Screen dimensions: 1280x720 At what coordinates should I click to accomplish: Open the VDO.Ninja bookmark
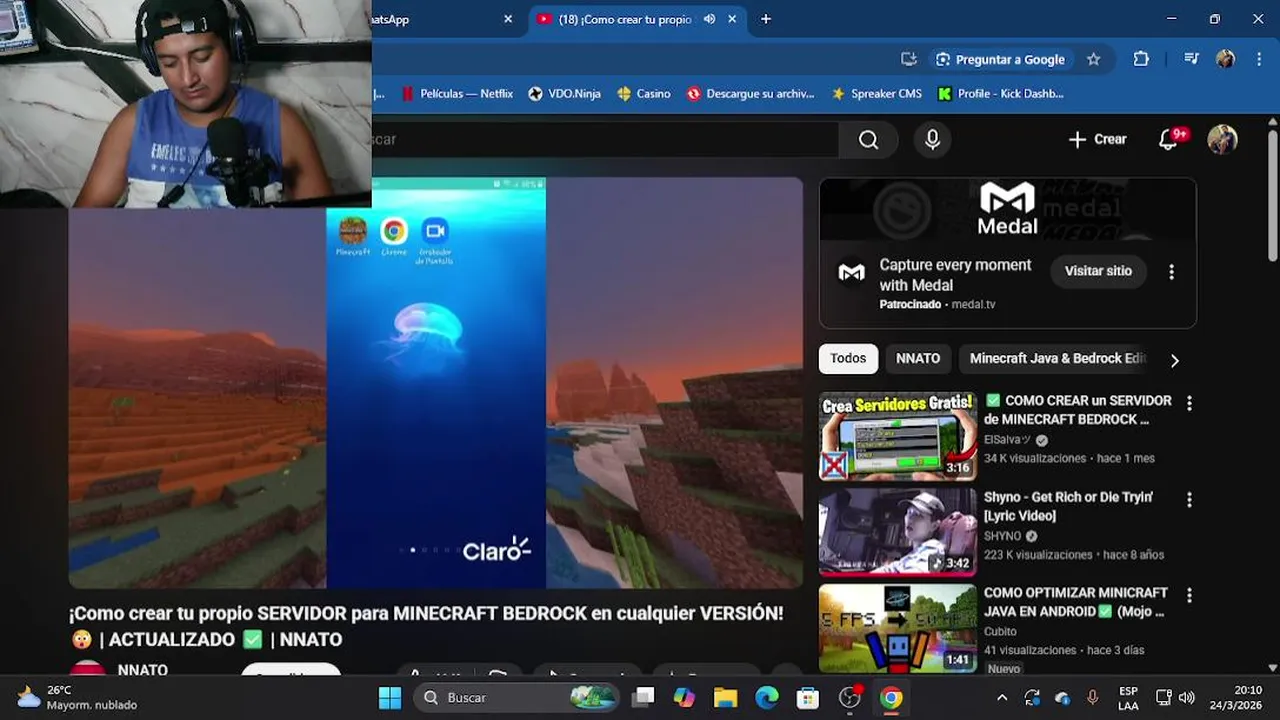coord(565,94)
